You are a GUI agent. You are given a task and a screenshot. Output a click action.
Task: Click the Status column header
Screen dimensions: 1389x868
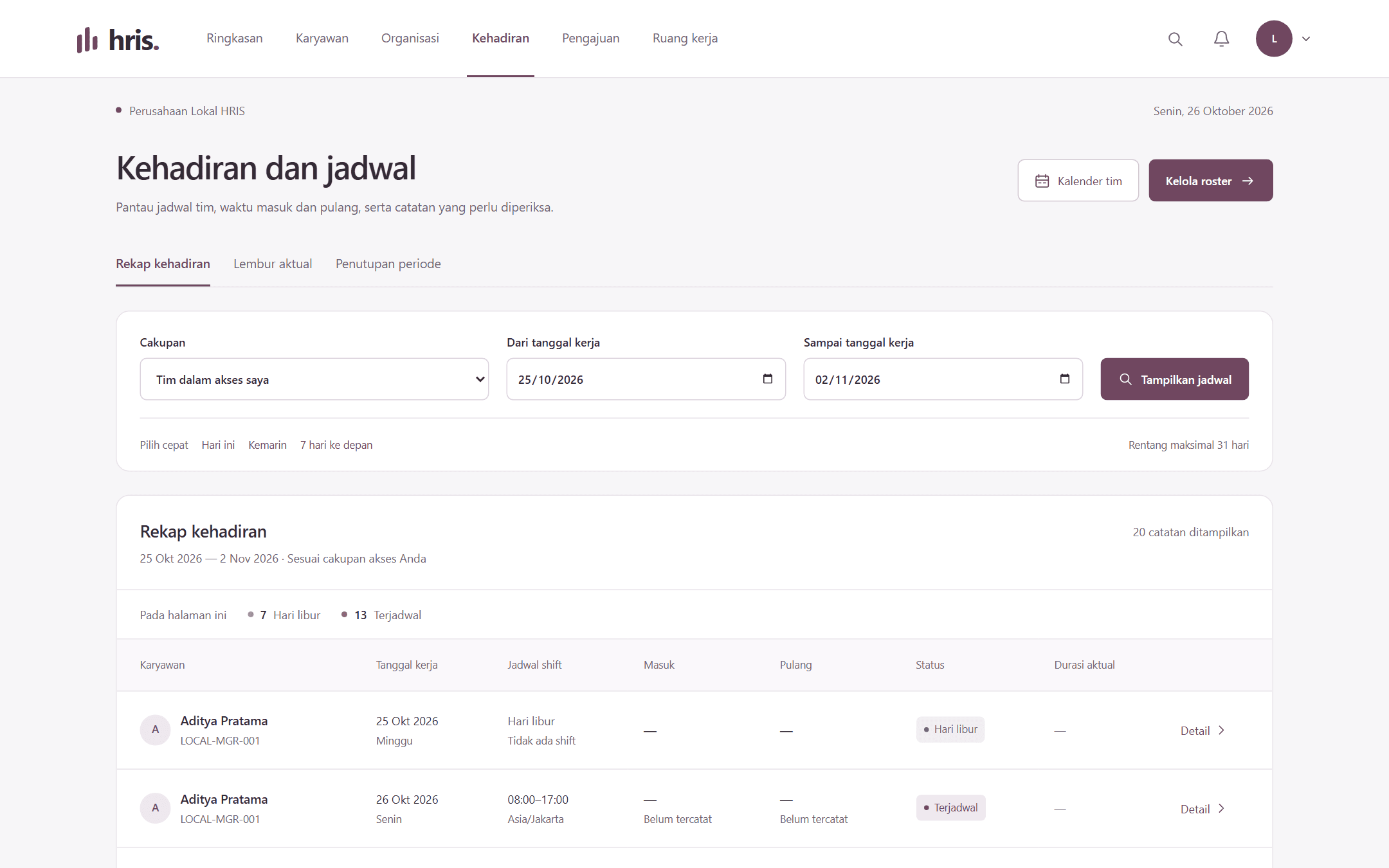point(930,665)
